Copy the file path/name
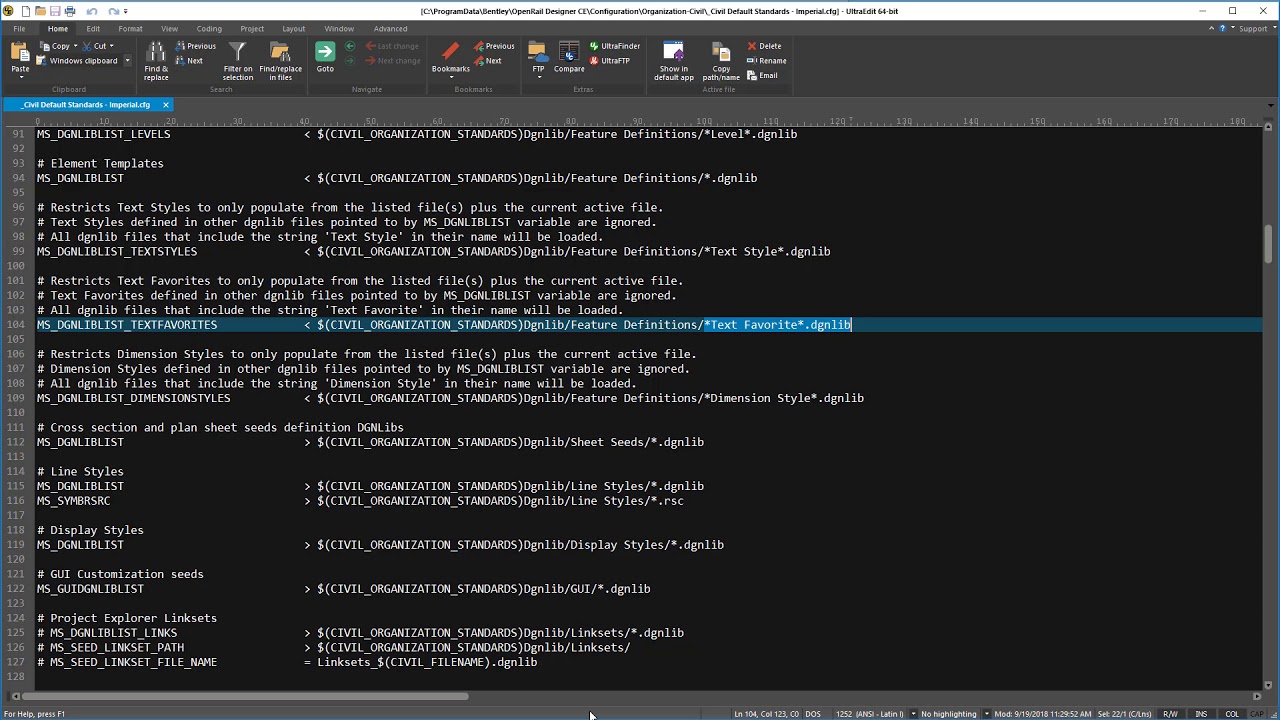The image size is (1280, 720). click(x=721, y=62)
